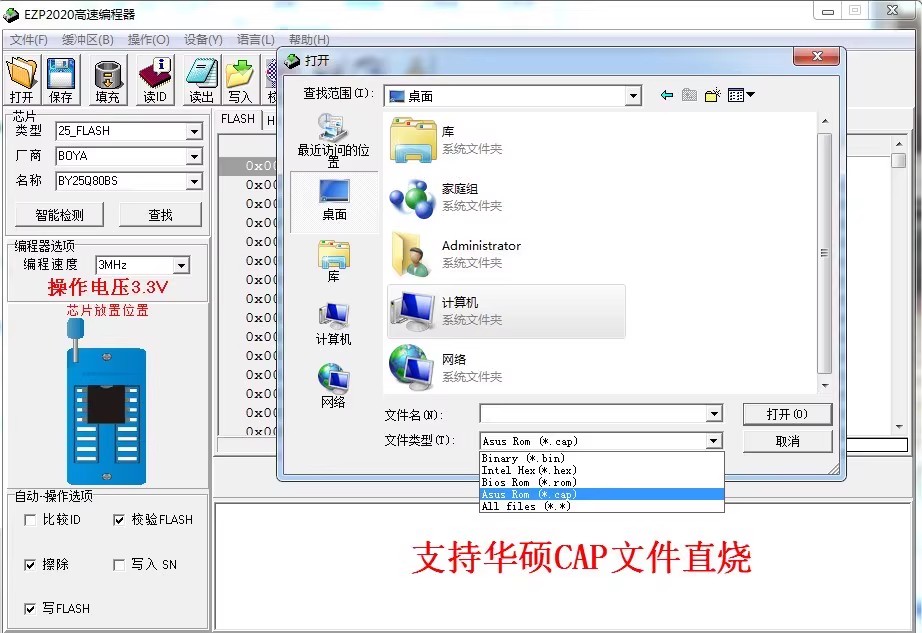The width and height of the screenshot is (922, 633).
Task: Toggle the 校验FLASH checkbox
Action: [x=119, y=520]
